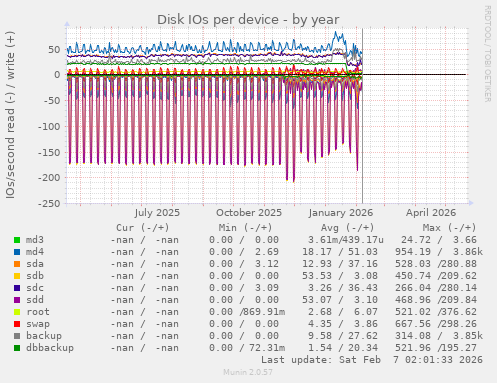
Task: Click the '-200' y-axis tick label
Action: tap(49, 178)
